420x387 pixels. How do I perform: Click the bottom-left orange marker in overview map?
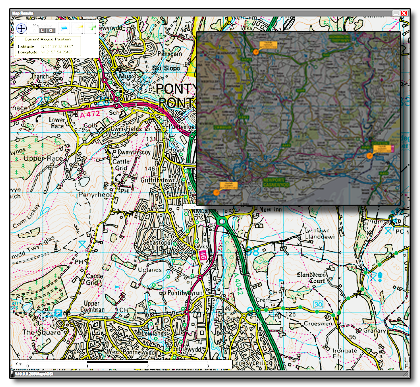[216, 192]
